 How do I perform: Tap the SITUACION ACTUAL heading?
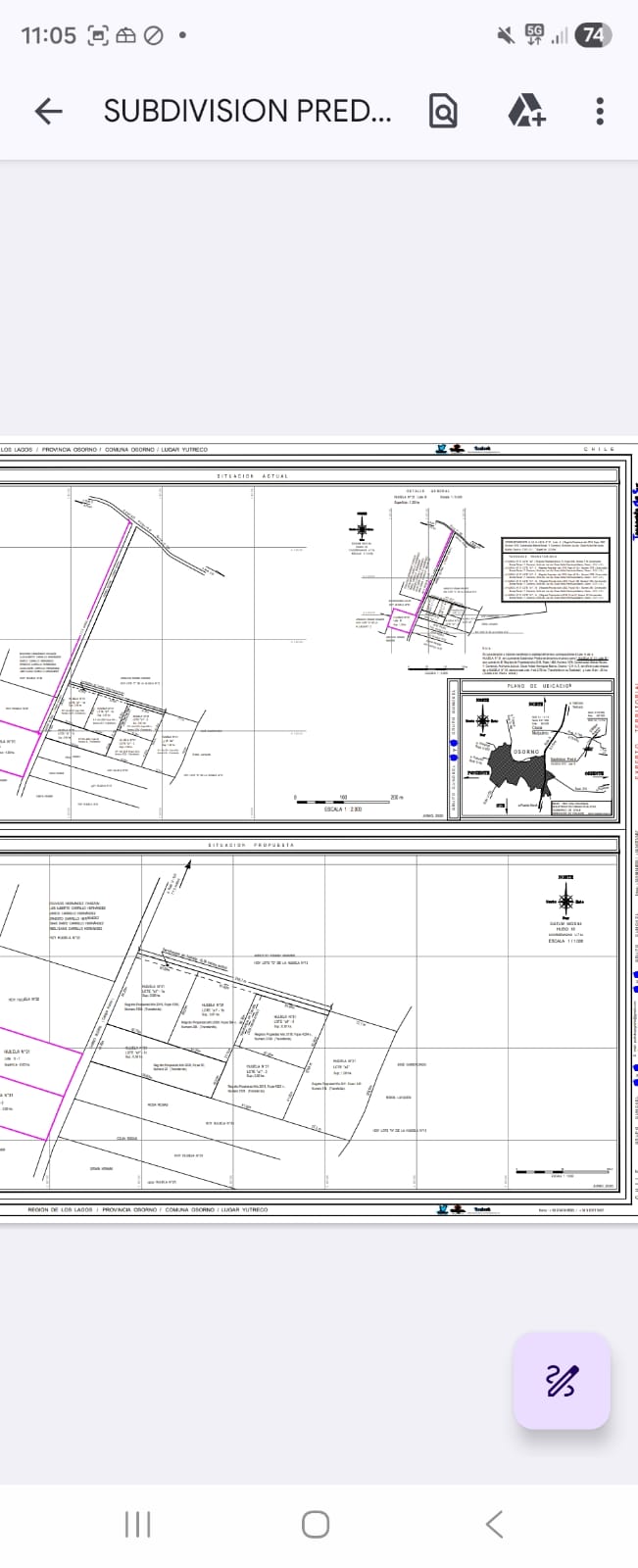[252, 476]
